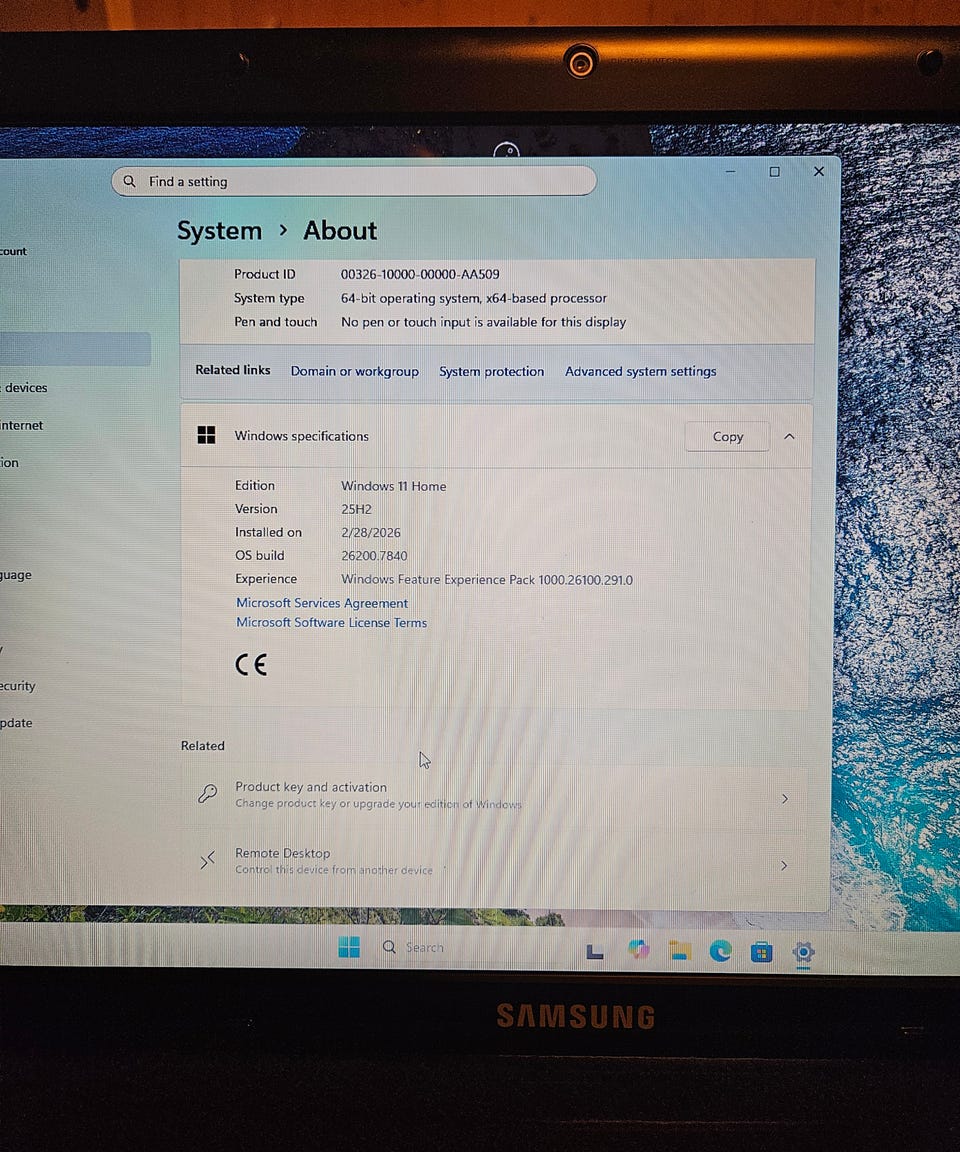
Task: Click the Product ID value 00326-10000-00000-AA509
Action: (420, 274)
